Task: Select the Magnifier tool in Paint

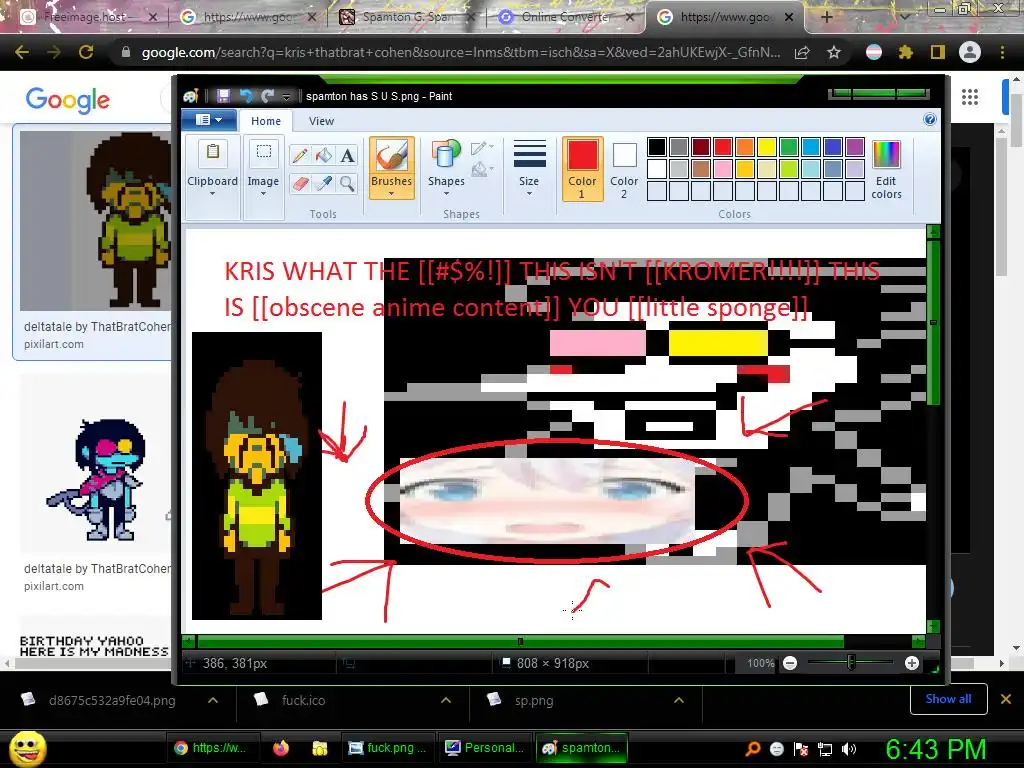Action: 347,184
